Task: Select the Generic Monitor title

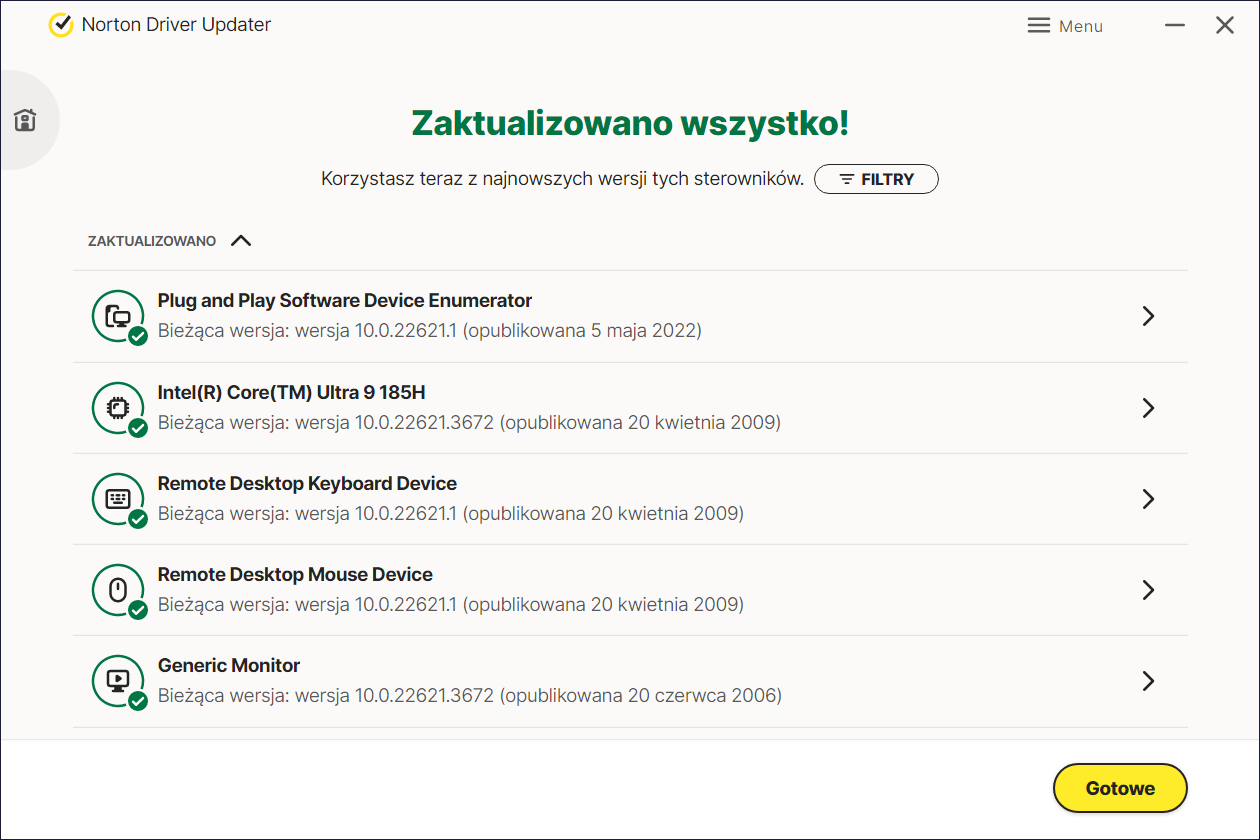Action: pos(229,666)
